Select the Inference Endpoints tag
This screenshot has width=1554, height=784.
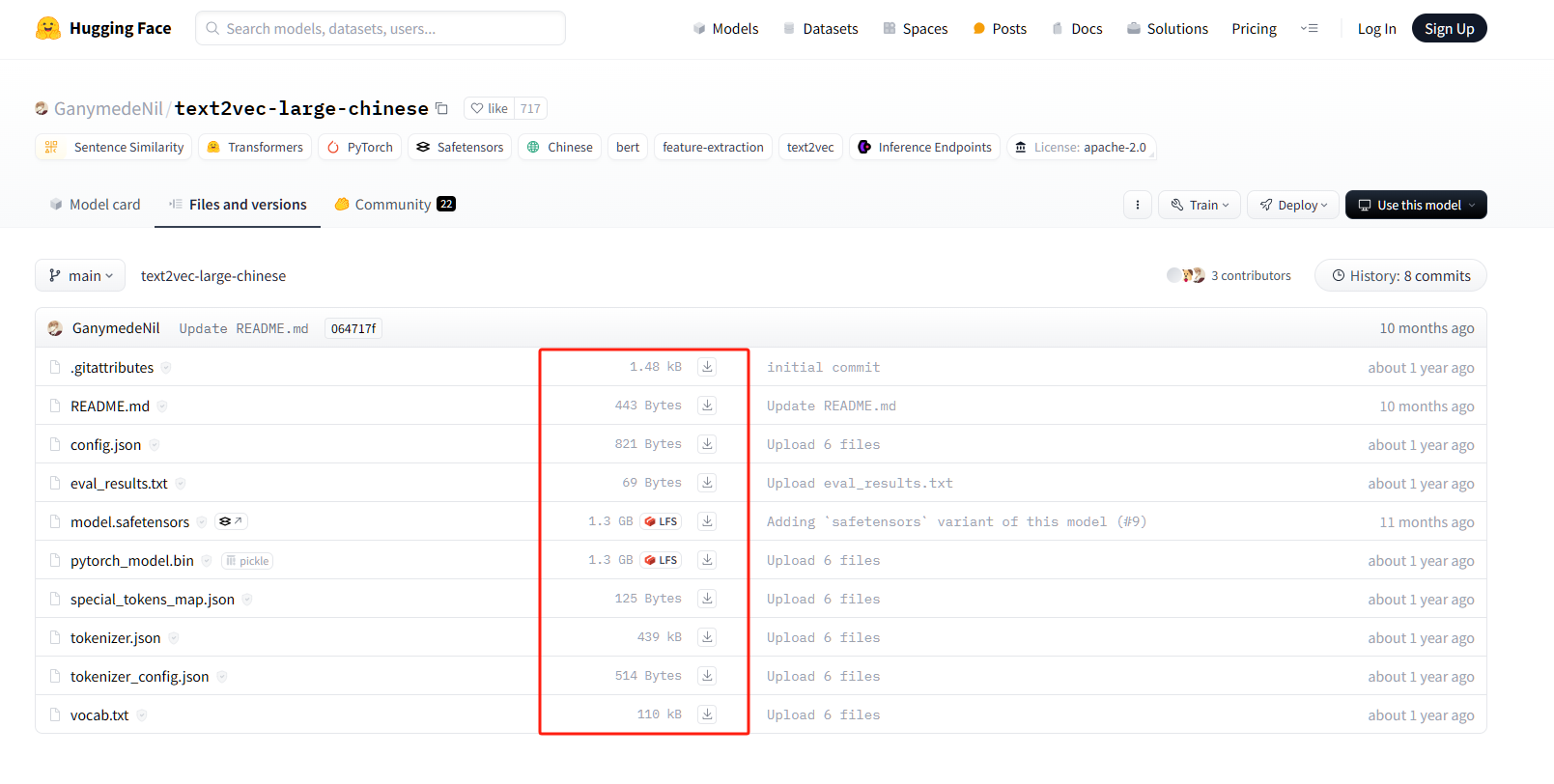pos(924,147)
